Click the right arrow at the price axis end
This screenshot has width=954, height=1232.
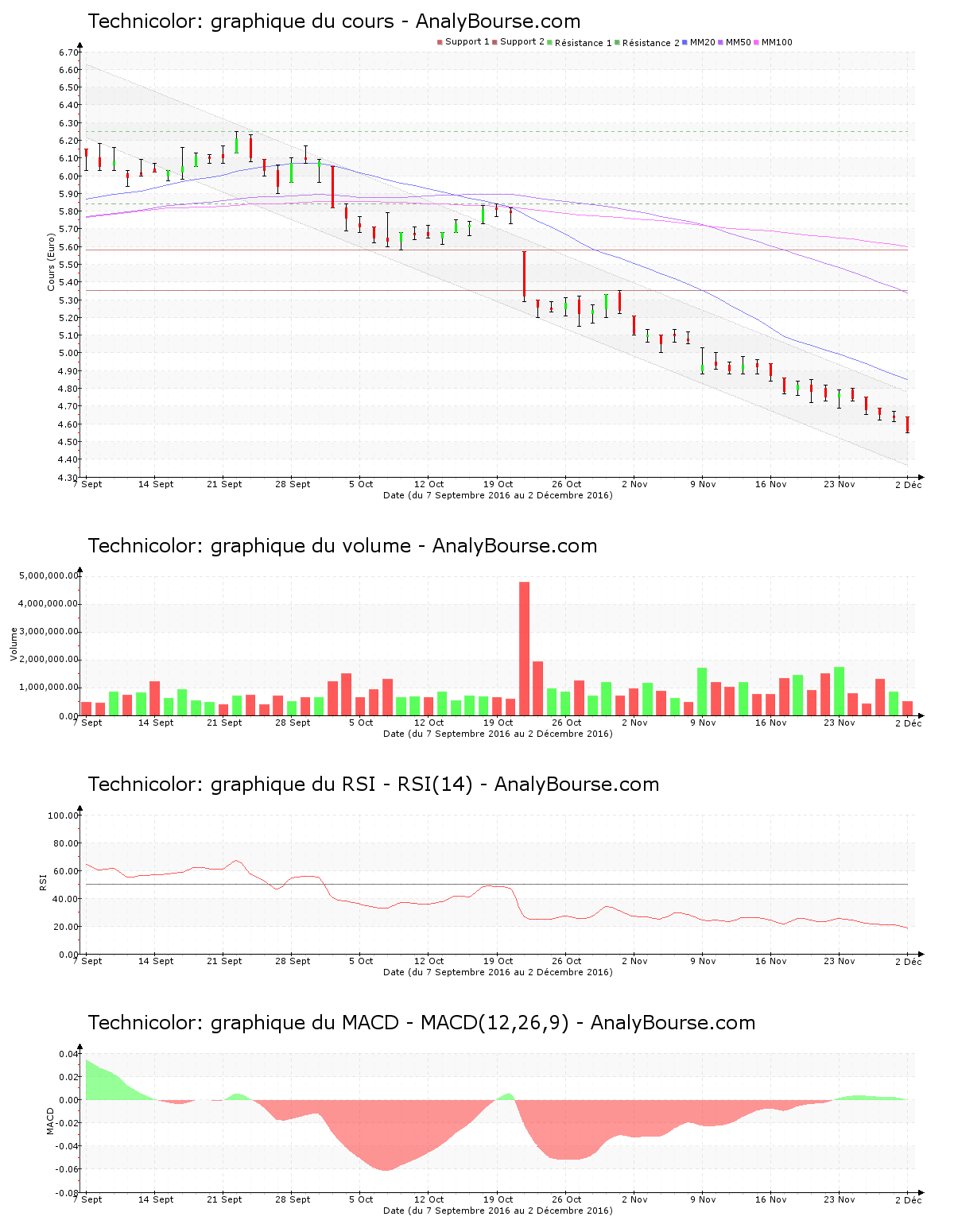pos(922,478)
